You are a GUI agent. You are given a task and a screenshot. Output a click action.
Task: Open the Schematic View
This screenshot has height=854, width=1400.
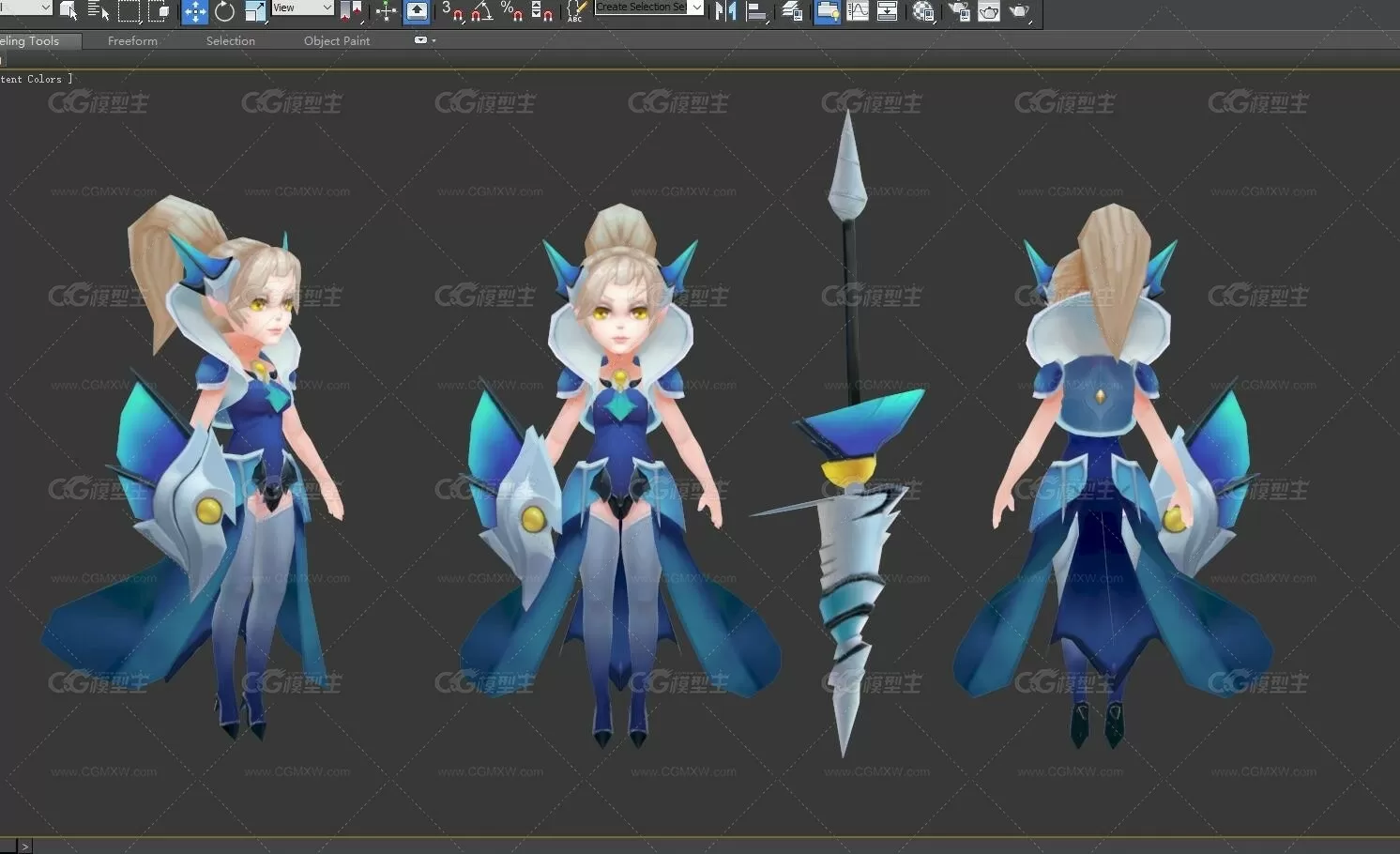[x=887, y=11]
